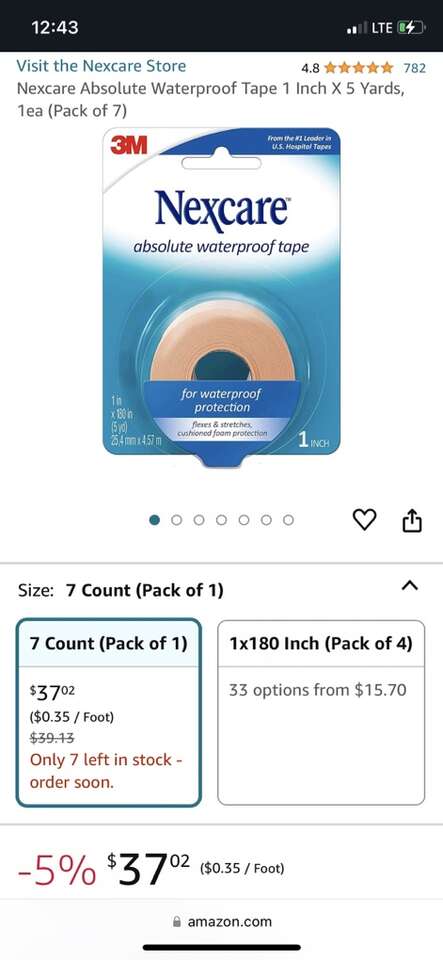Tap the amazon.com address bar

coord(222,921)
